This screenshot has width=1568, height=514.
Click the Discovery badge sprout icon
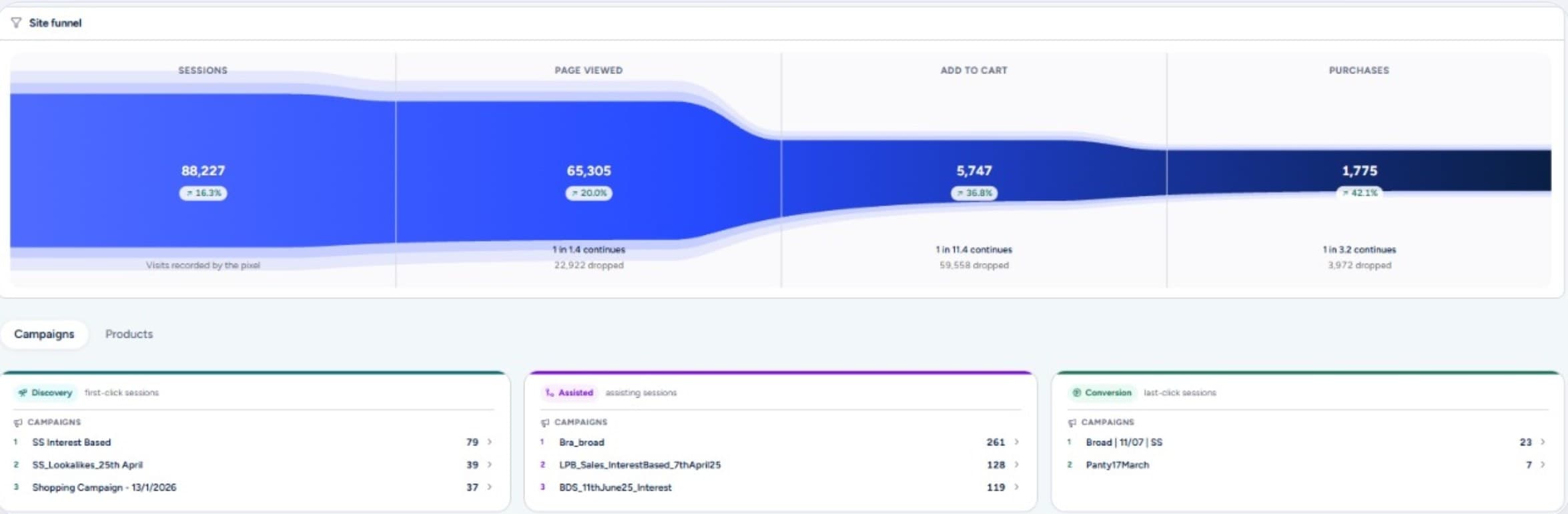point(23,393)
